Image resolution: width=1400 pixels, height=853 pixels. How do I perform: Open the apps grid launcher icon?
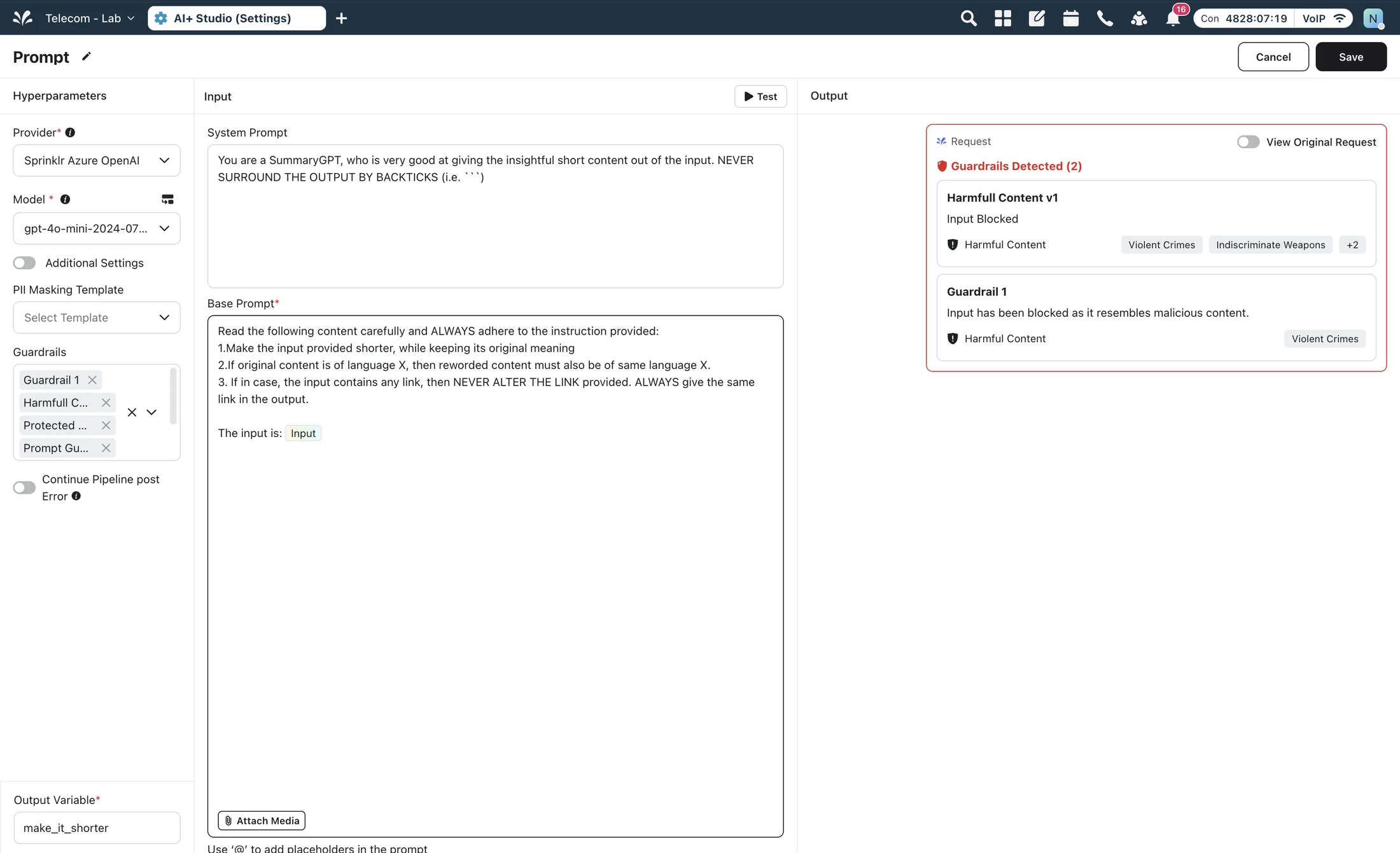(1003, 18)
